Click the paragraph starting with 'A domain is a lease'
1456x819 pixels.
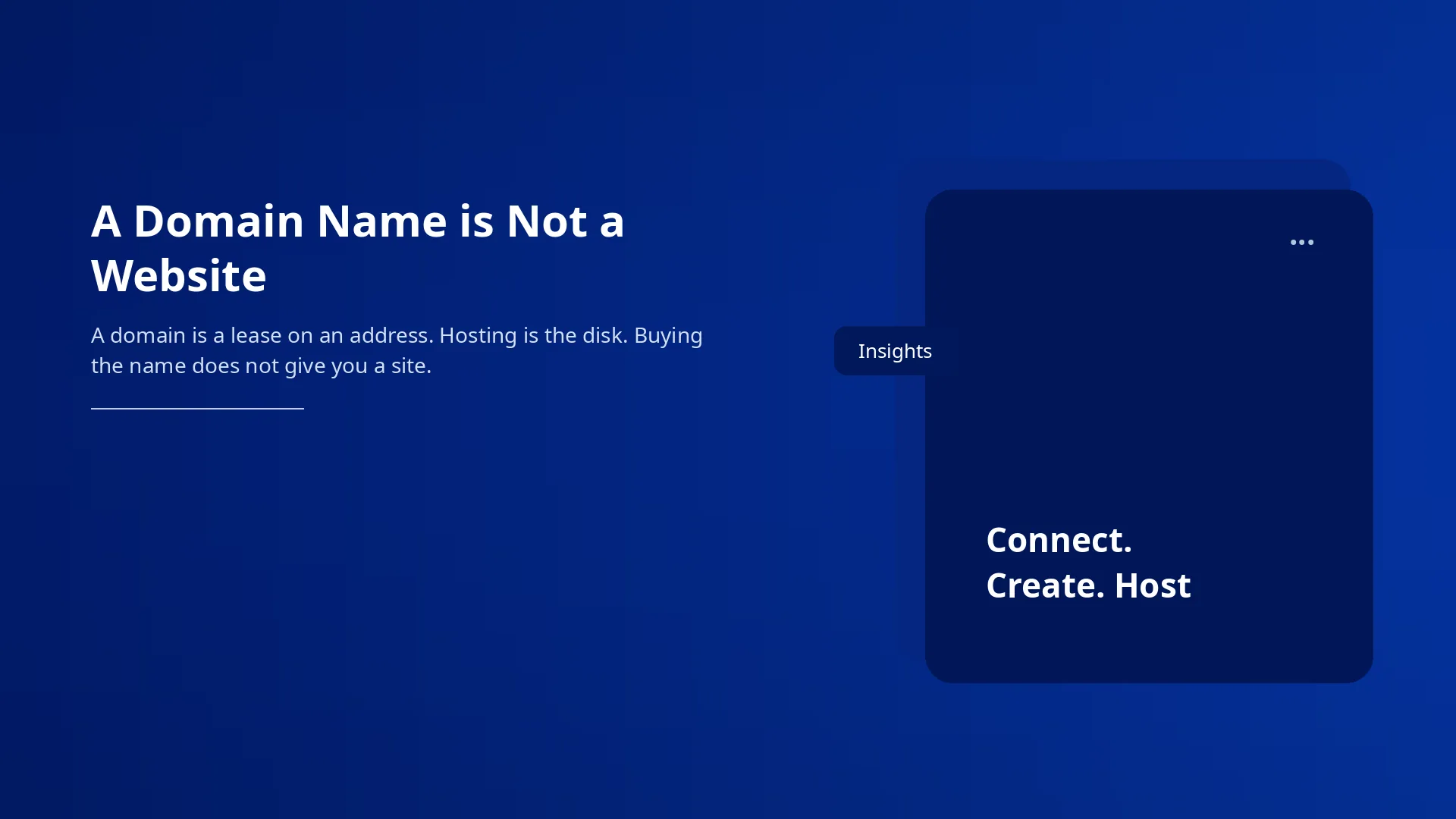397,350
